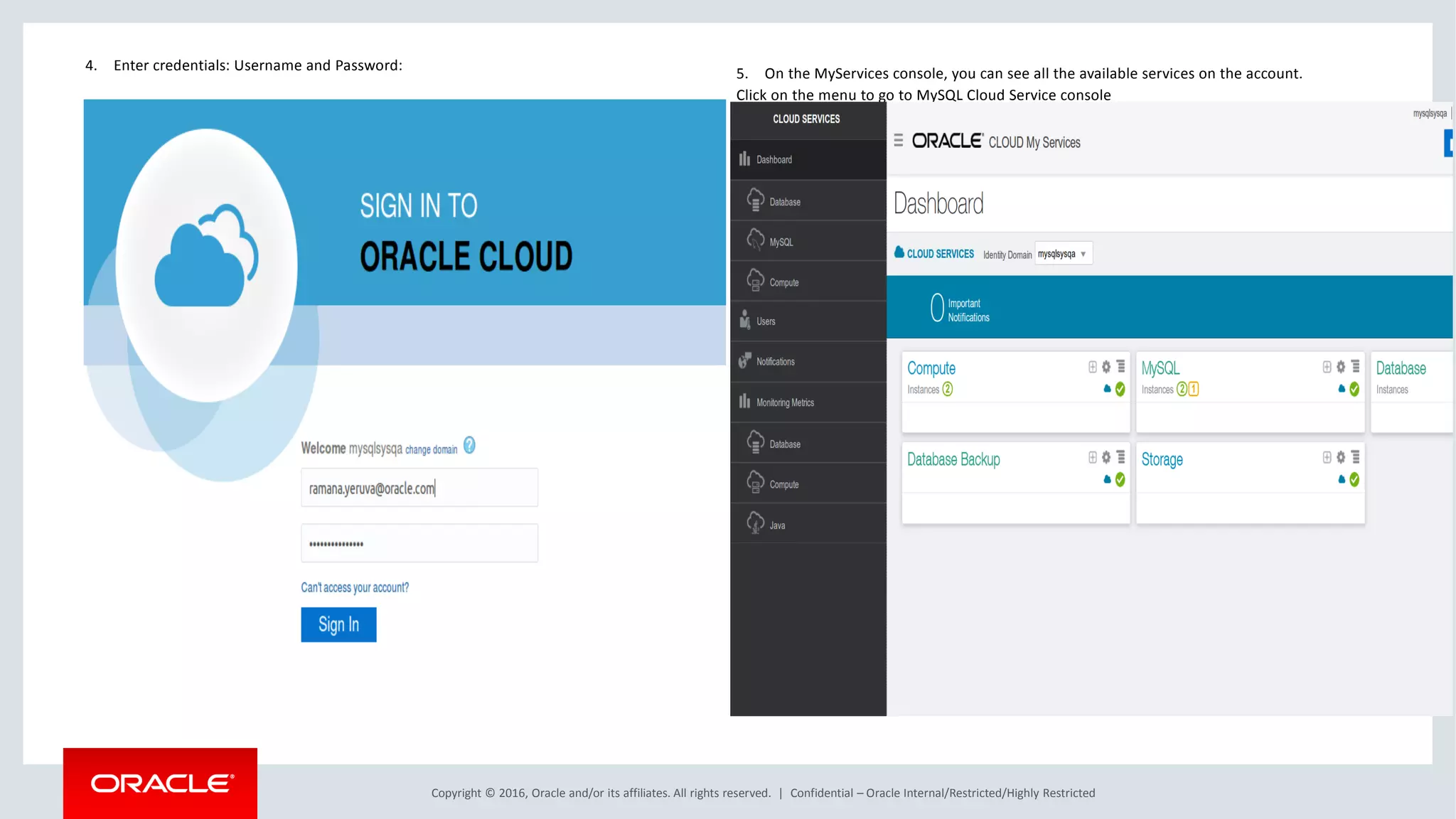The image size is (1456, 819).
Task: Click the blue cloud icon on Database Backup card
Action: (1107, 479)
